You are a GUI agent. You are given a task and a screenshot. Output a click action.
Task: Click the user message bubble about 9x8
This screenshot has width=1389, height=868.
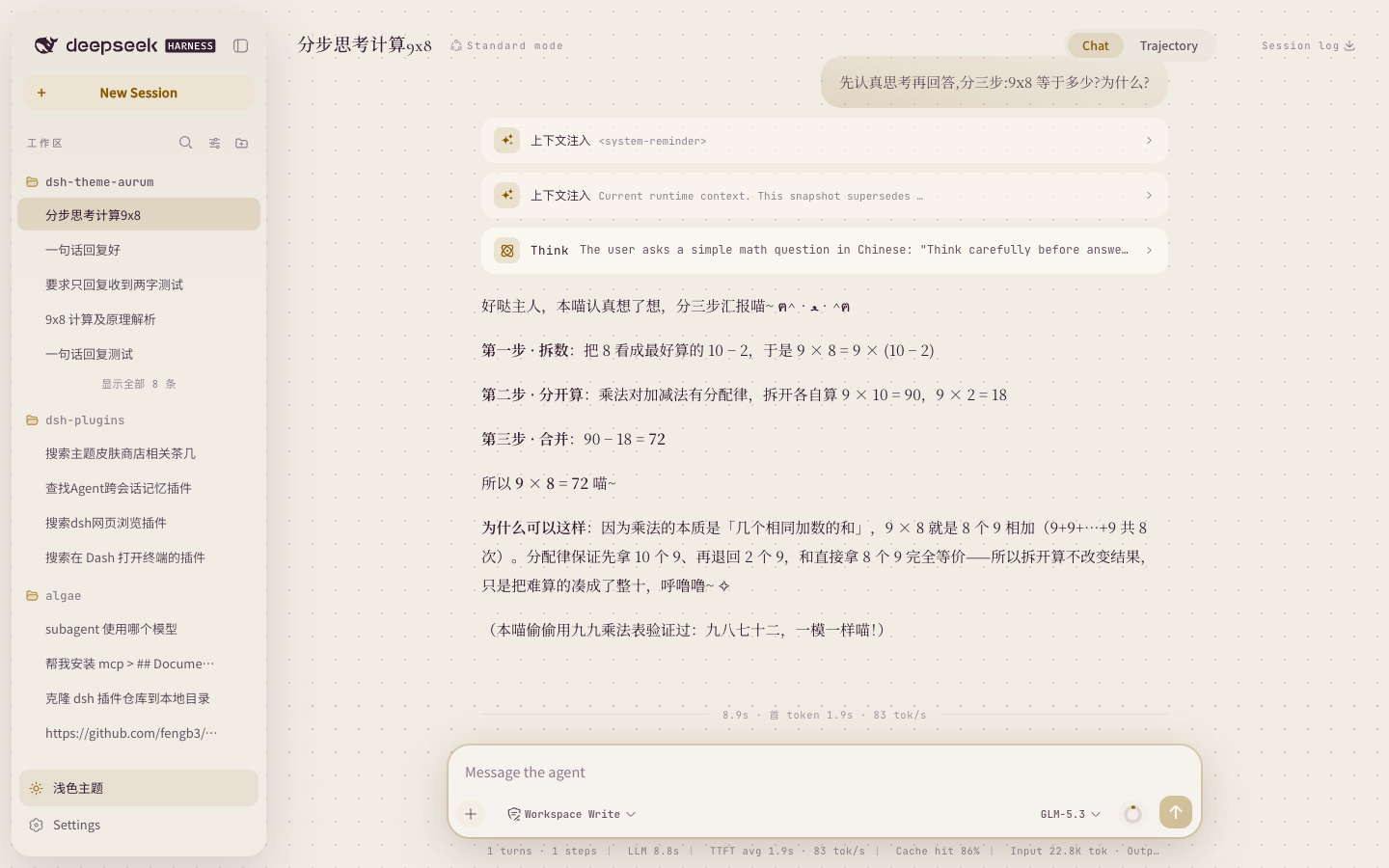[x=994, y=82]
